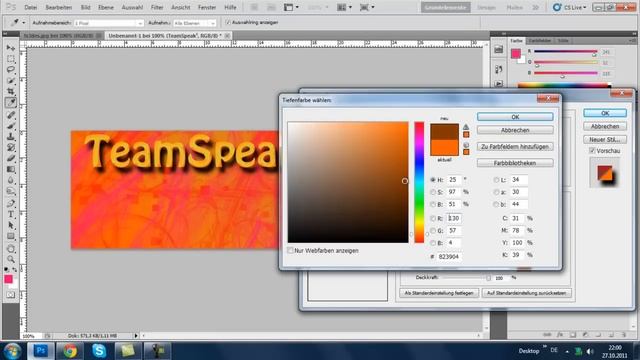Select the Hand tool

click(11, 249)
